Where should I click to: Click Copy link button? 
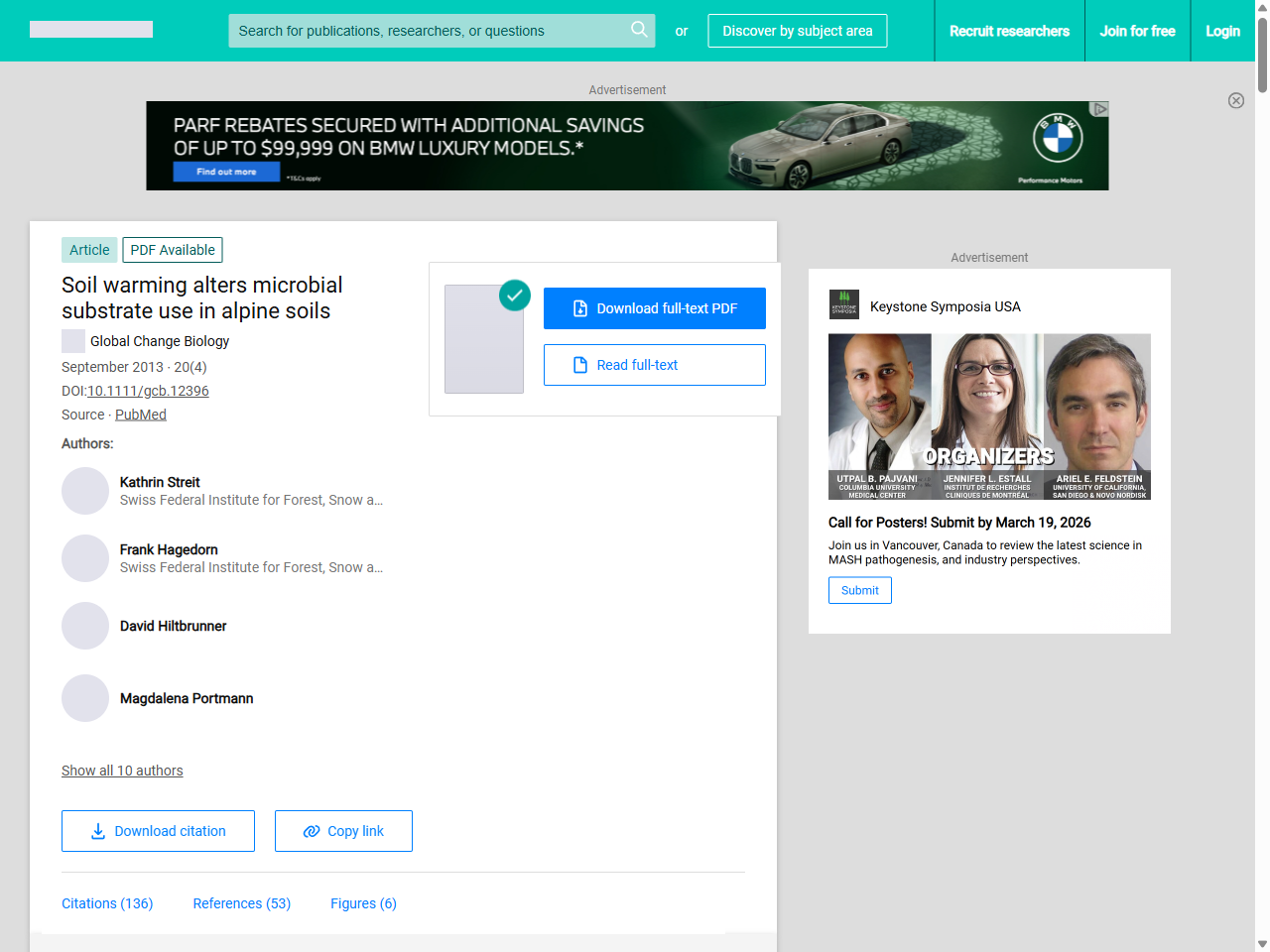pos(343,831)
